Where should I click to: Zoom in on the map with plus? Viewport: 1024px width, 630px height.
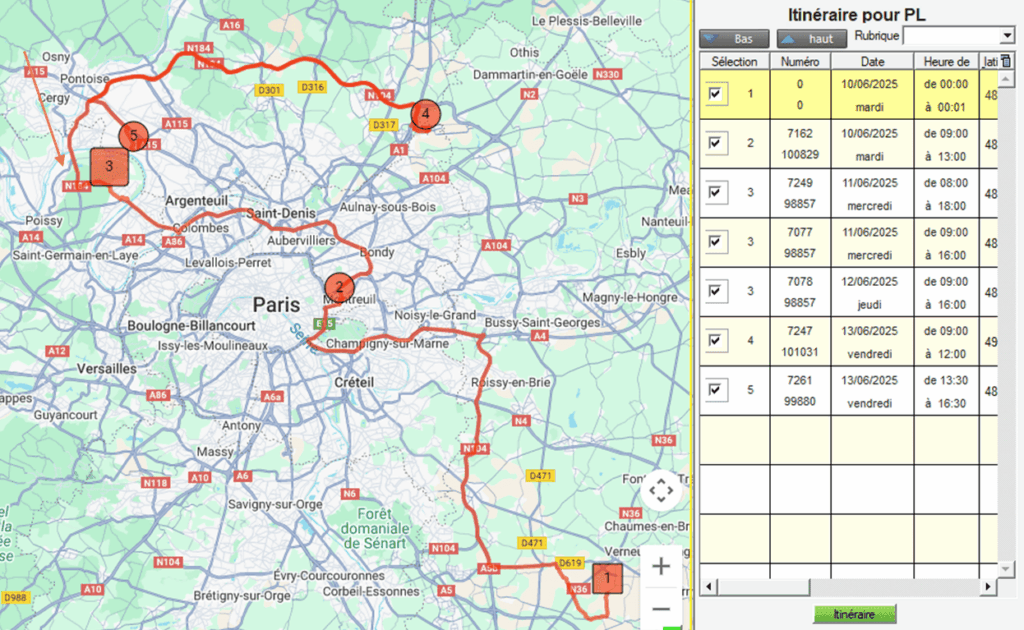pos(661,567)
